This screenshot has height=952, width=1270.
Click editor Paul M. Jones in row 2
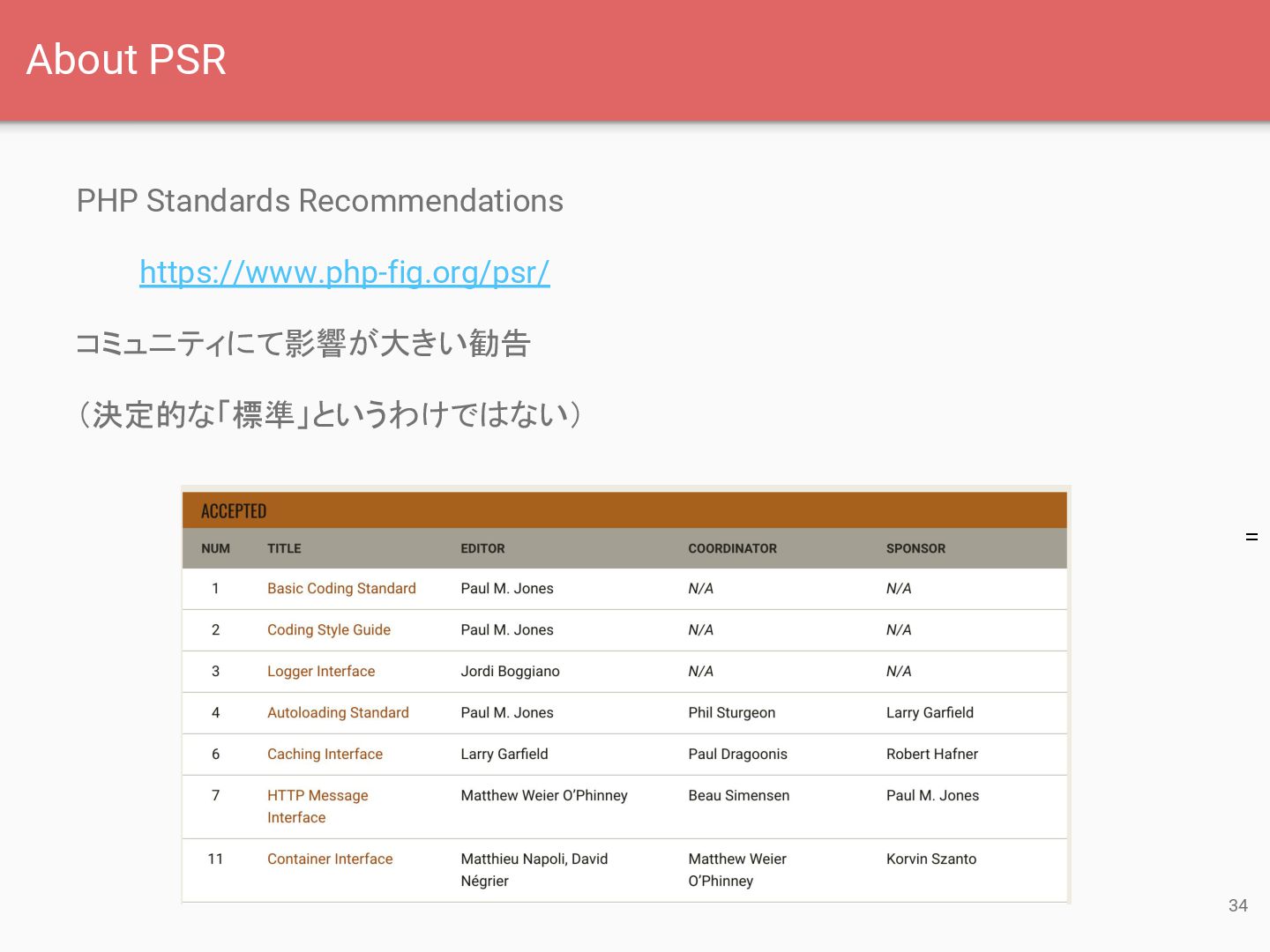507,629
